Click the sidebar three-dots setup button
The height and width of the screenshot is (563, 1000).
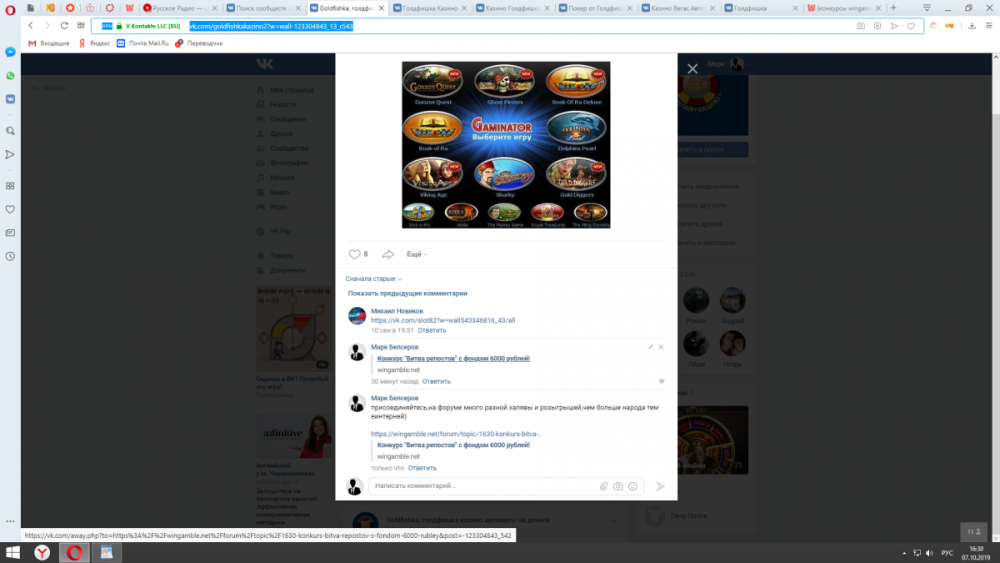pyautogui.click(x=10, y=521)
